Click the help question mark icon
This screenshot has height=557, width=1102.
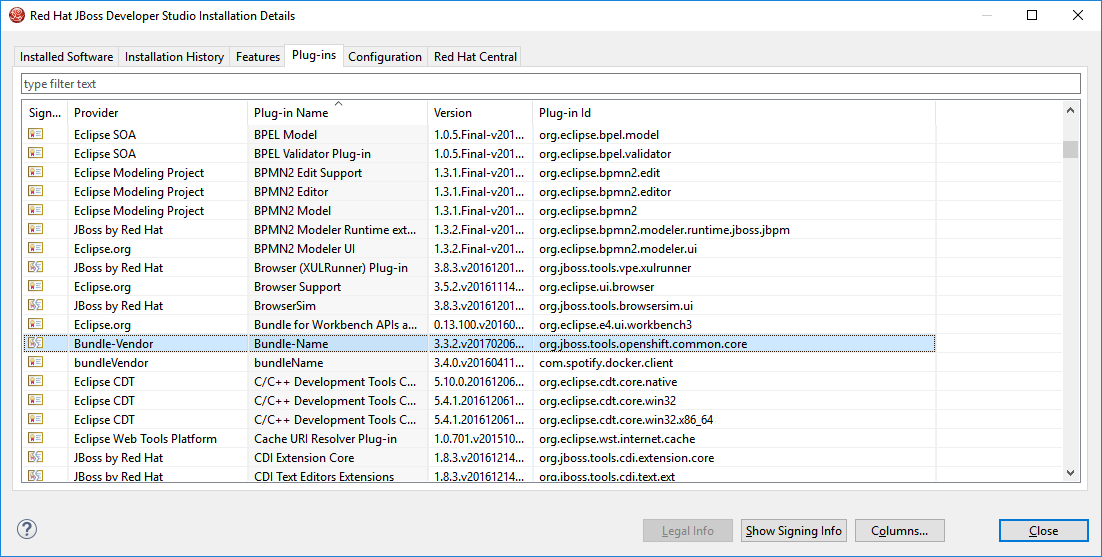point(27,530)
